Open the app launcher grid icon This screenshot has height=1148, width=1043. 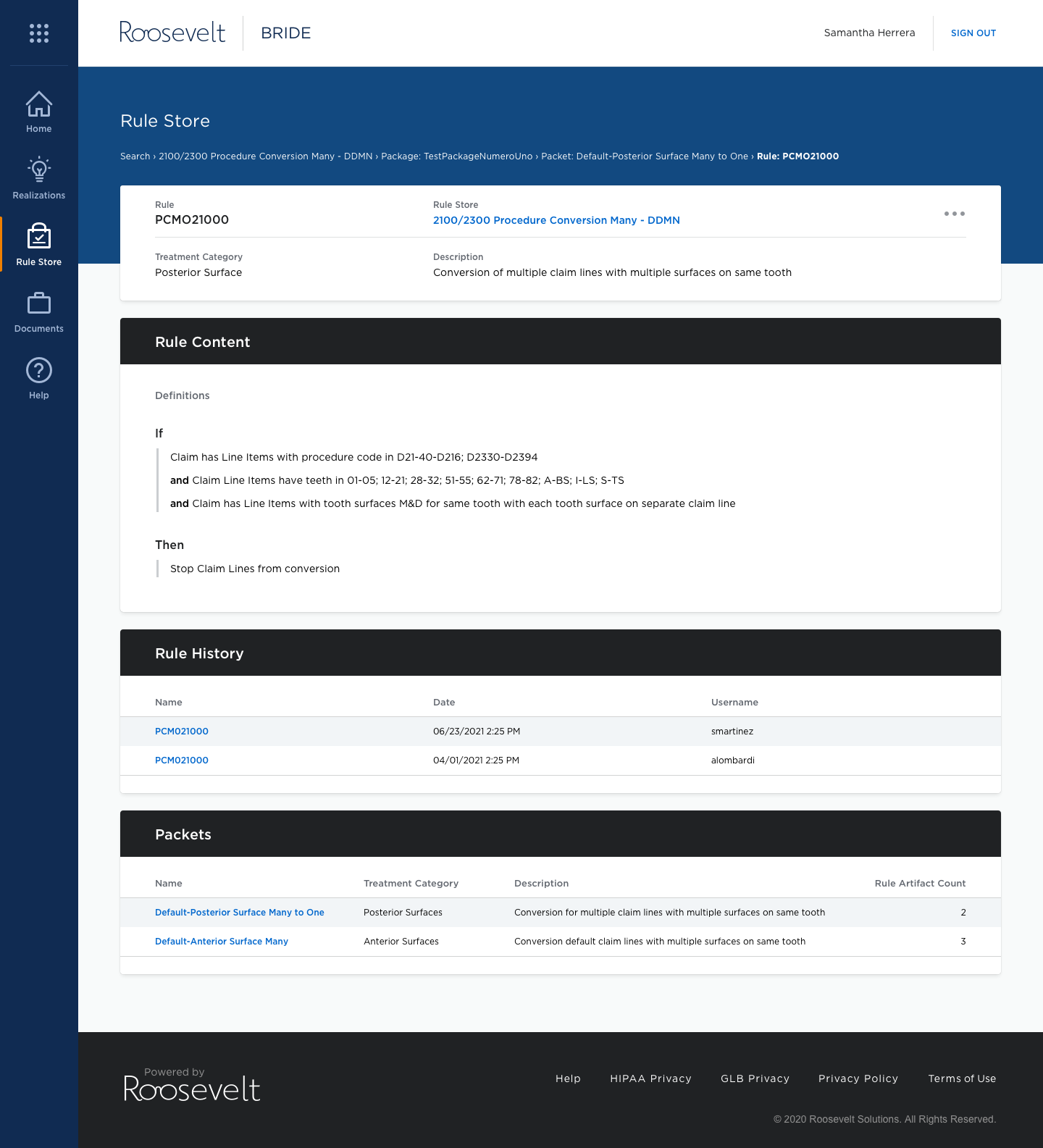click(39, 33)
